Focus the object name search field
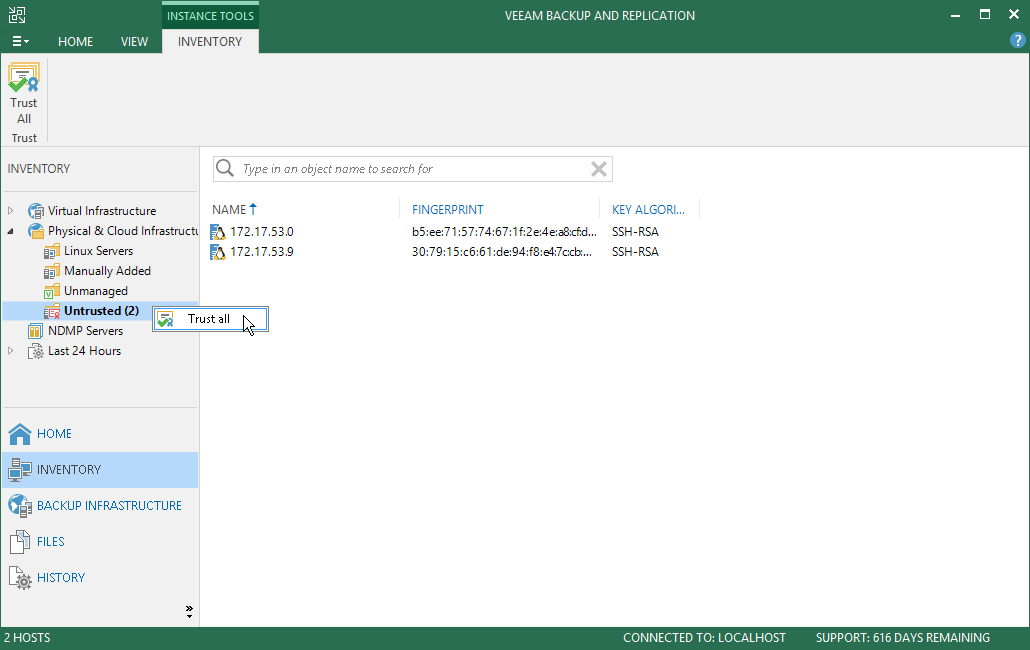This screenshot has width=1030, height=650. coord(413,169)
